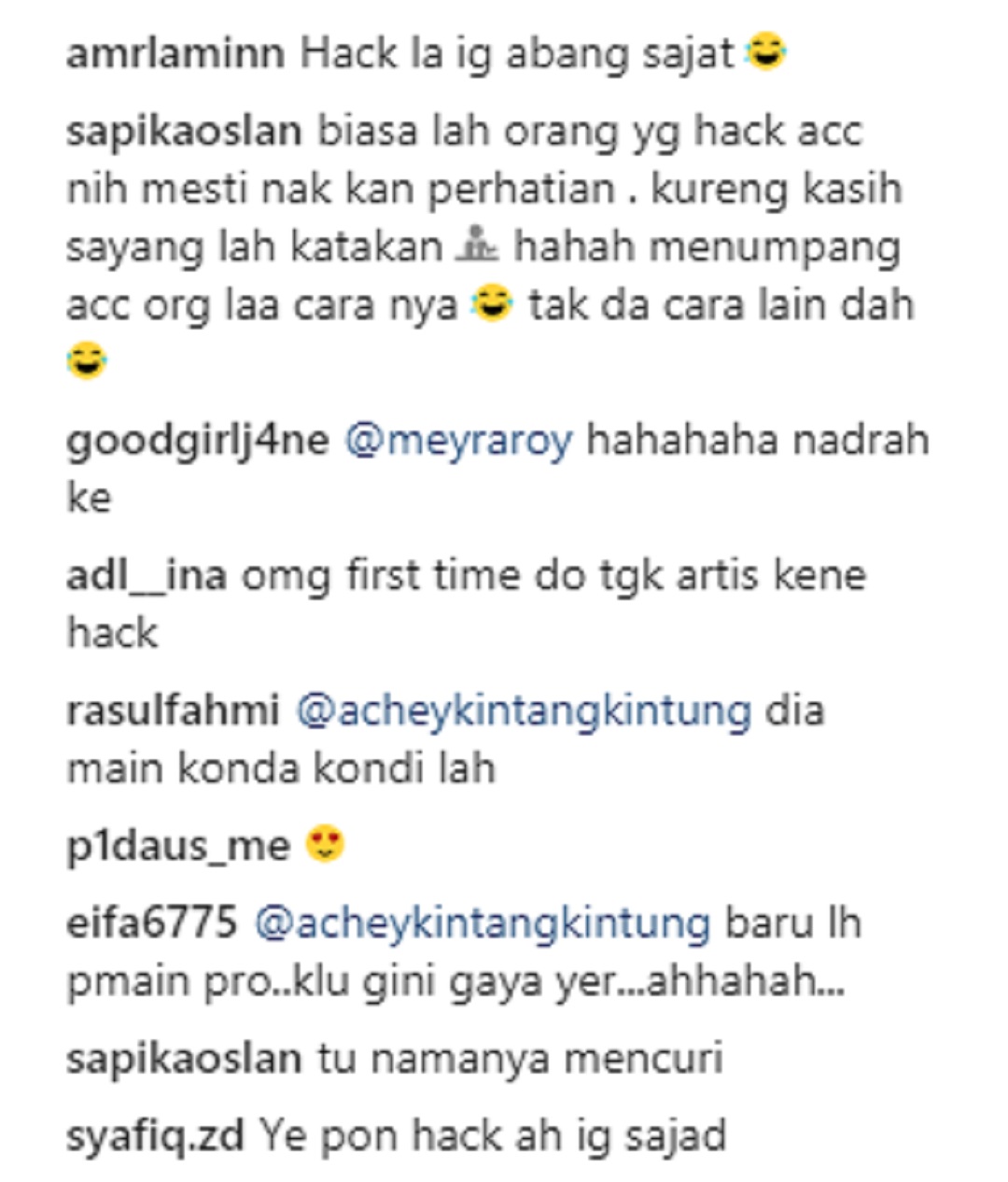Click the kneeling person emoji after 'katakan'
The image size is (1008, 1182).
tap(479, 246)
